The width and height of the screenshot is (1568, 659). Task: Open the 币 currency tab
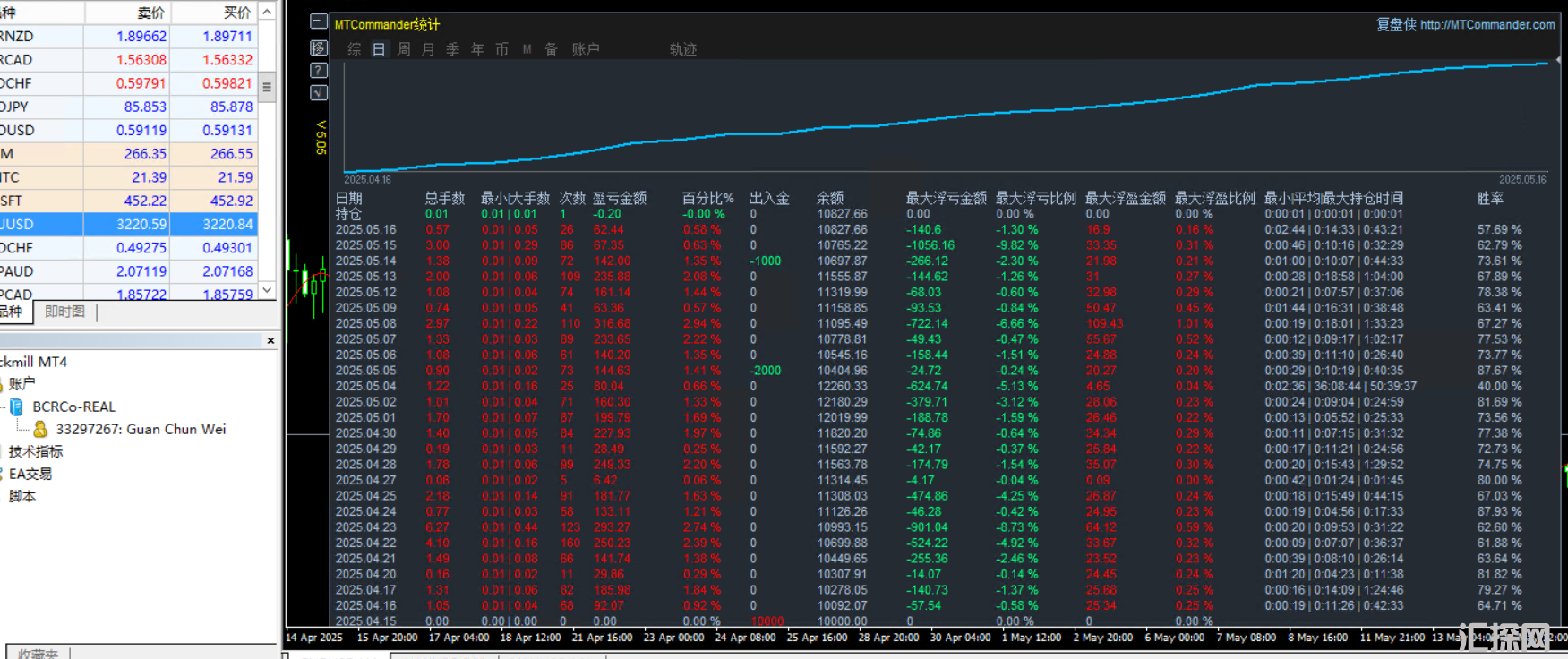click(x=501, y=49)
